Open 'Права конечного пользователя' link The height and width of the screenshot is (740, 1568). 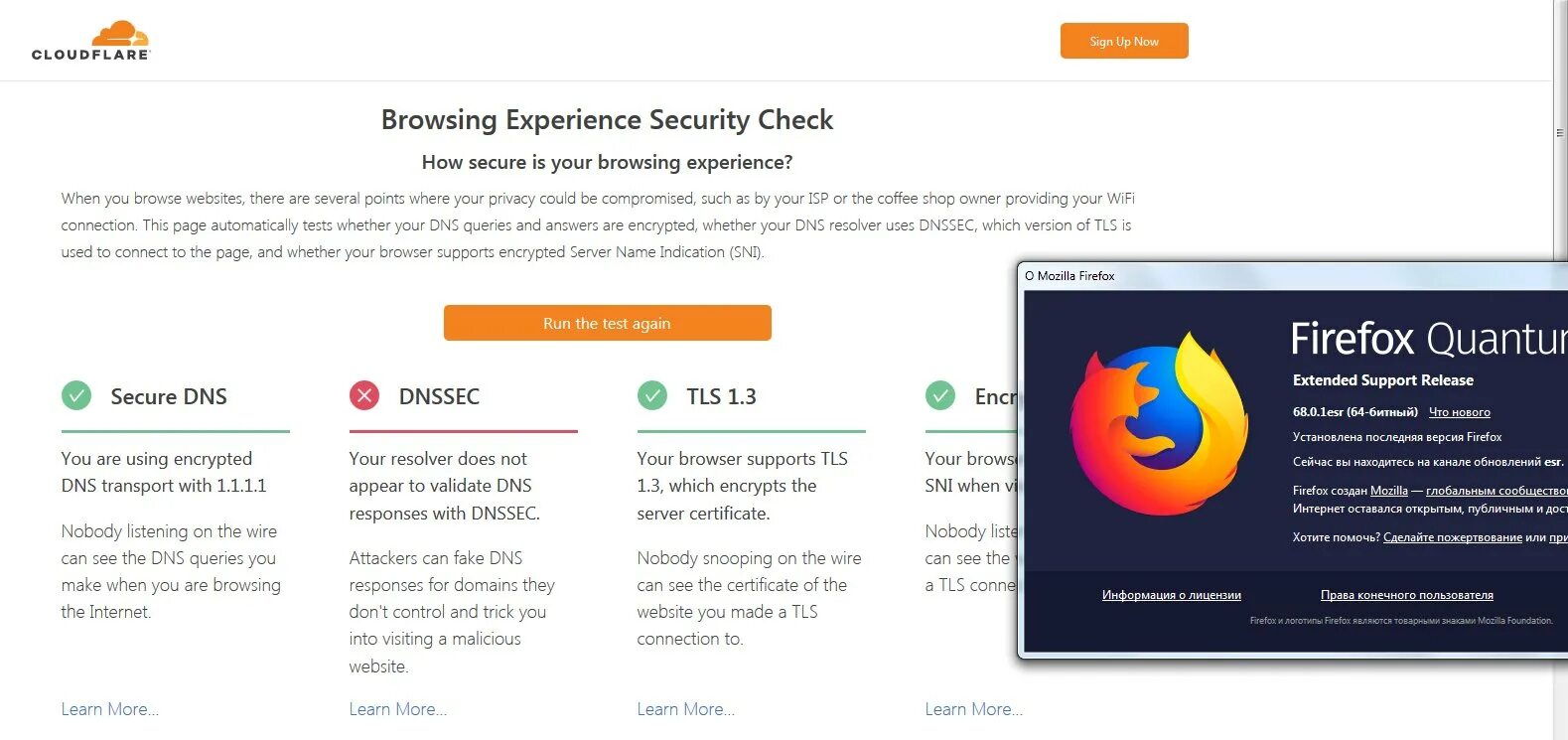pos(1407,595)
